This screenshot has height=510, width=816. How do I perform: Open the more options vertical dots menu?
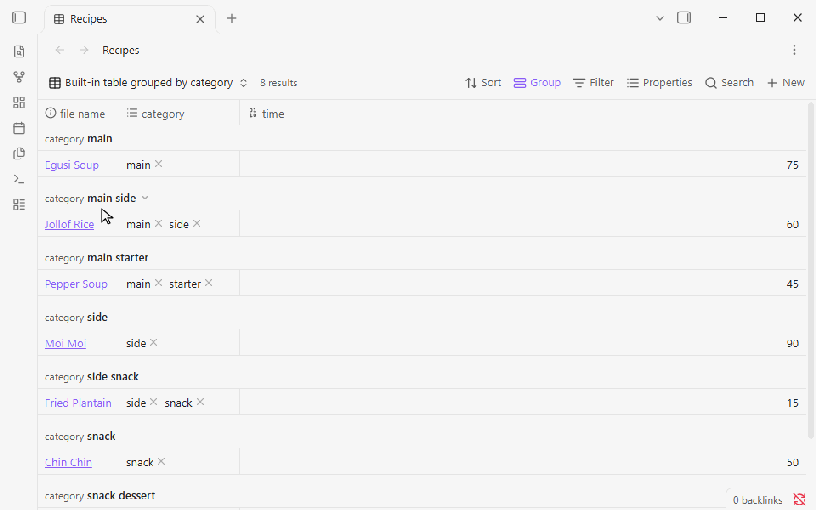(x=794, y=50)
